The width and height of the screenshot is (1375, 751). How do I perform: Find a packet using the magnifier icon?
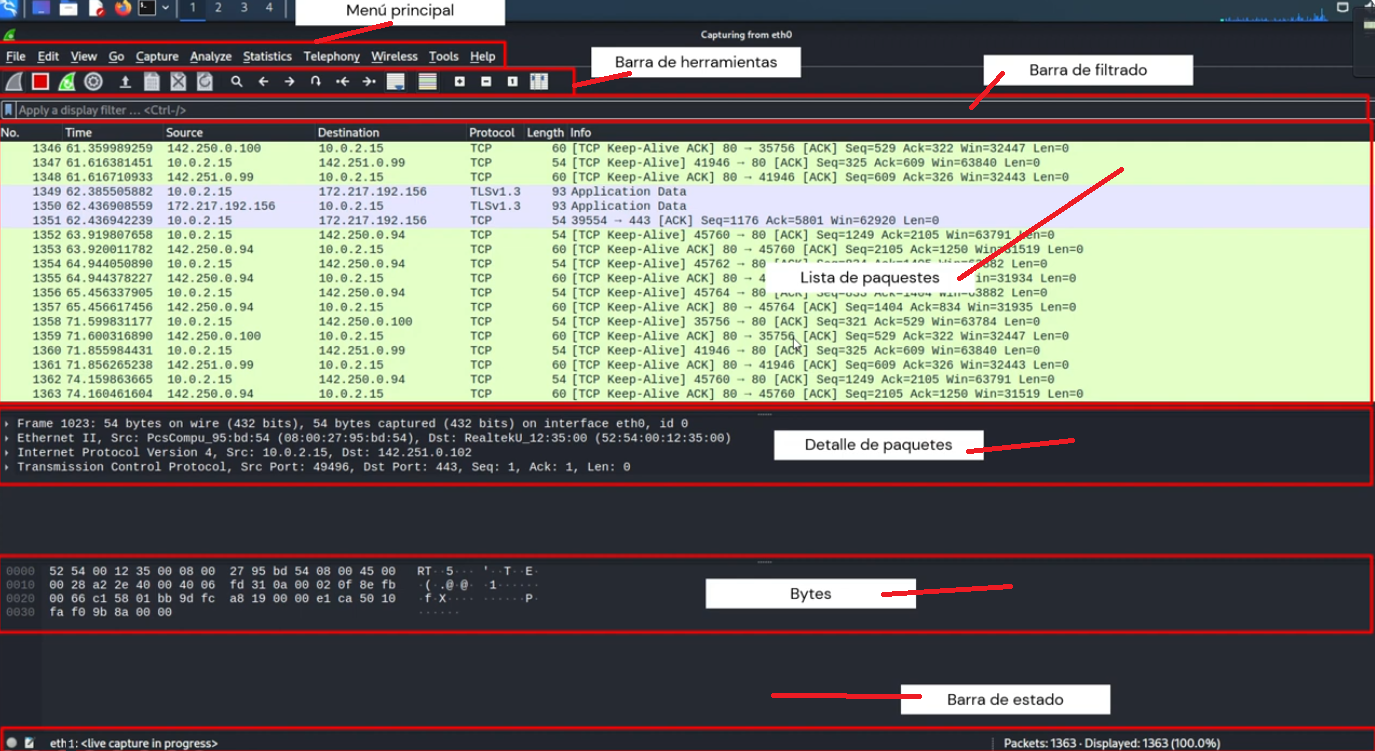pyautogui.click(x=237, y=82)
